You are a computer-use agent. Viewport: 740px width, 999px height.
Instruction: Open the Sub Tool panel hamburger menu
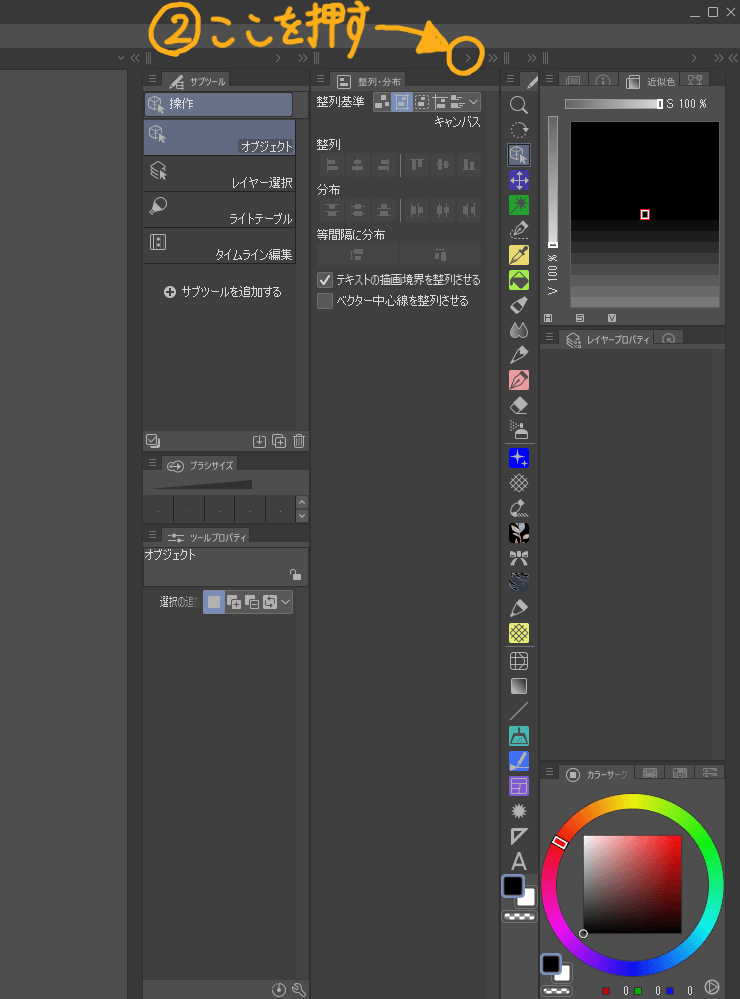pyautogui.click(x=152, y=79)
